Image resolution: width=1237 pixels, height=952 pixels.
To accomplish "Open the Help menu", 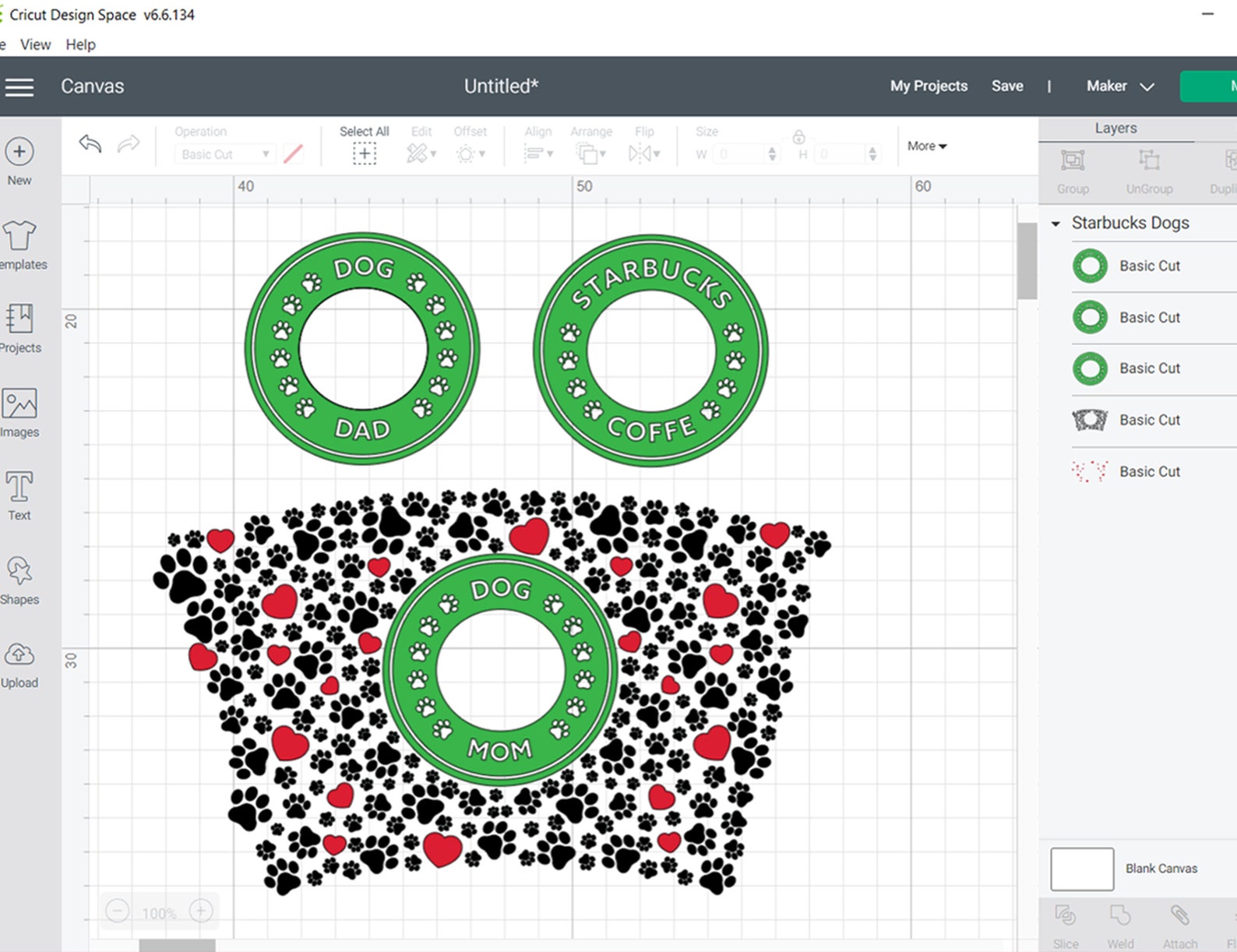I will point(80,44).
